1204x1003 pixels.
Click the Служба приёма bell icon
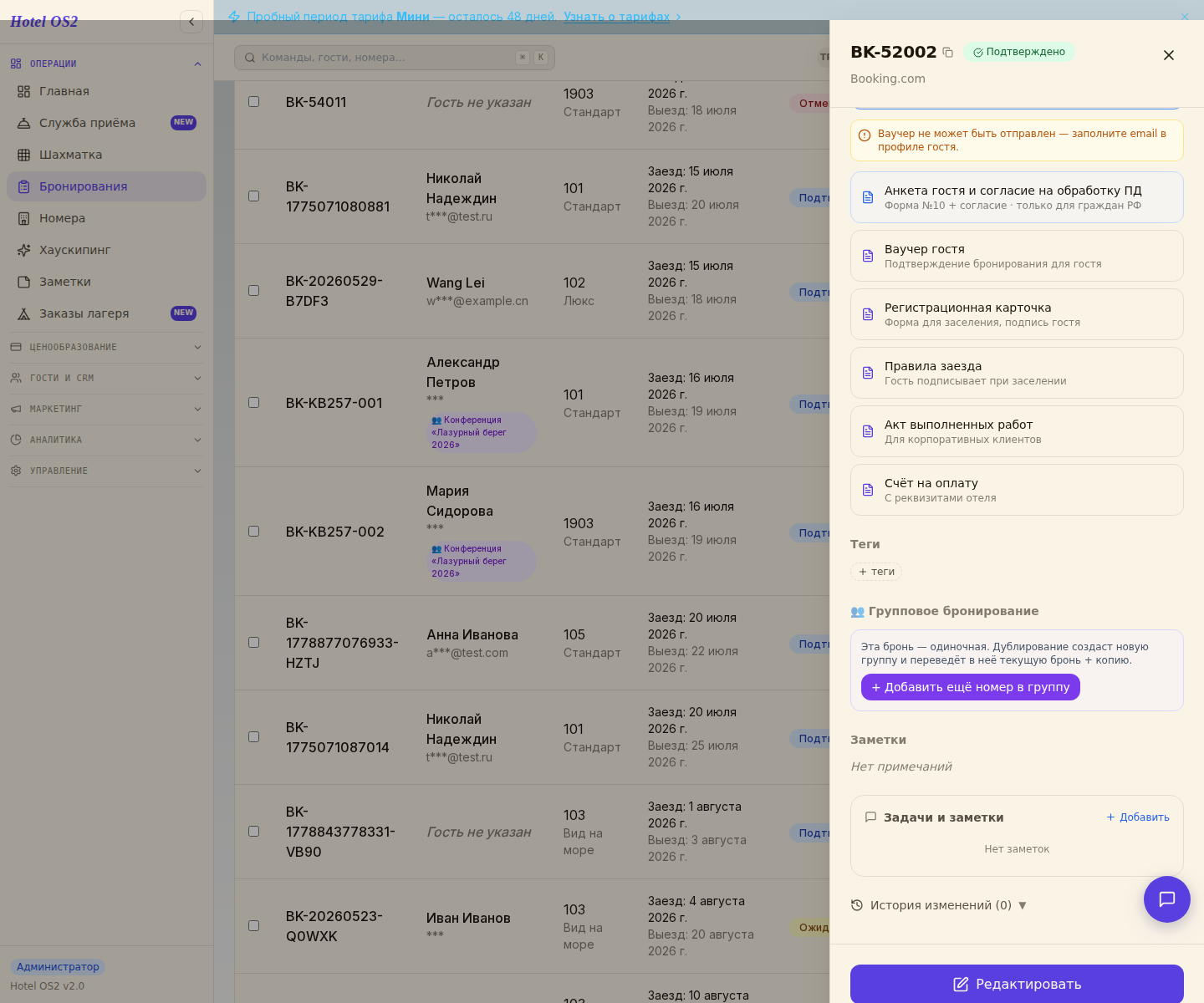[x=23, y=123]
